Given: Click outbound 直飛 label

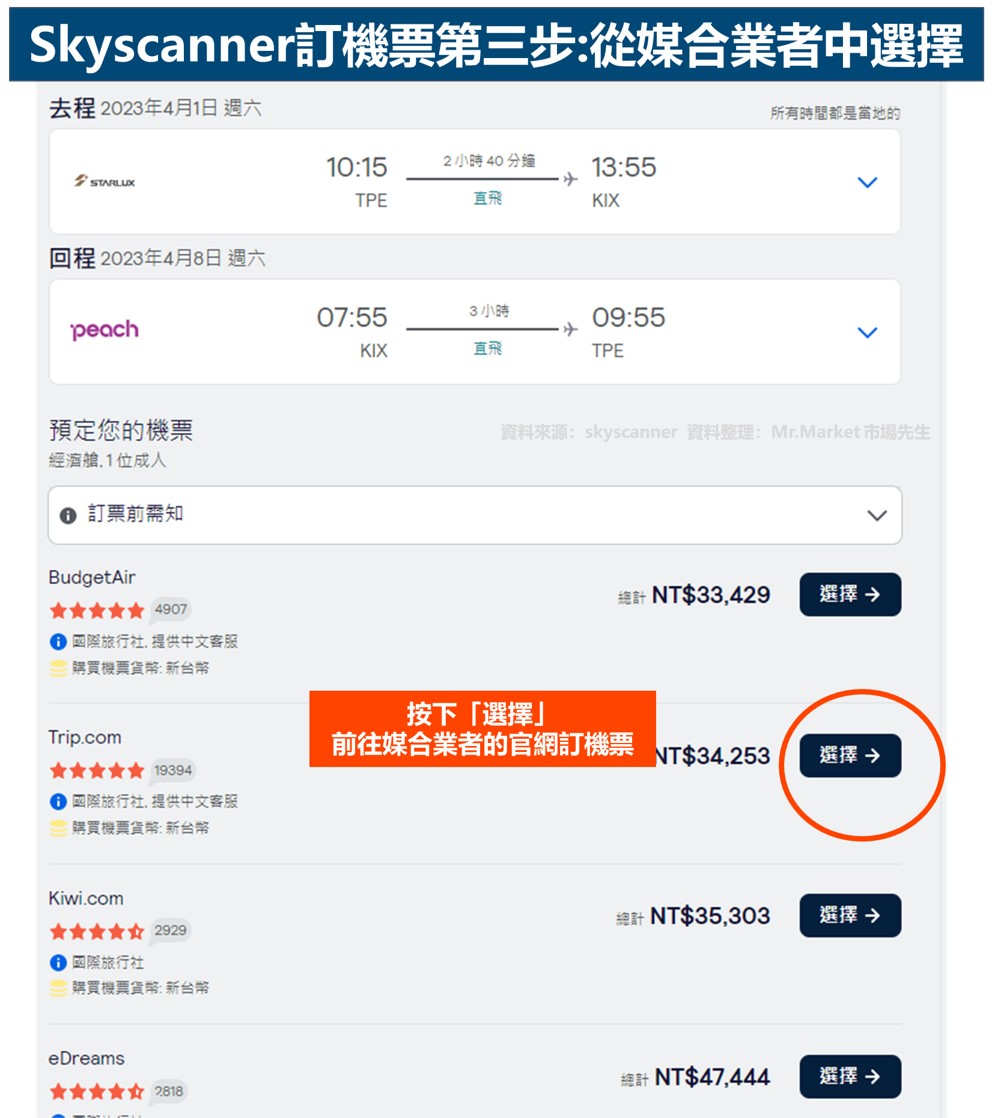Looking at the screenshot, I should pyautogui.click(x=488, y=198).
